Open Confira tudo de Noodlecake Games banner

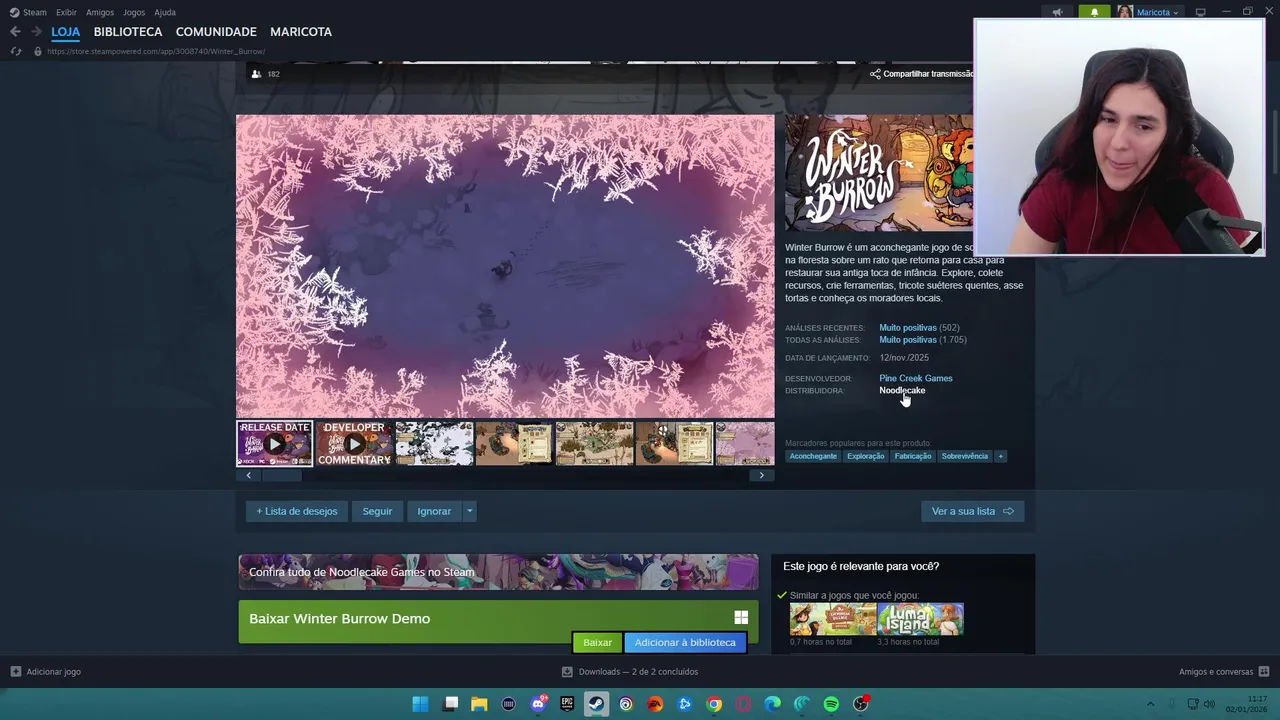pyautogui.click(x=498, y=572)
